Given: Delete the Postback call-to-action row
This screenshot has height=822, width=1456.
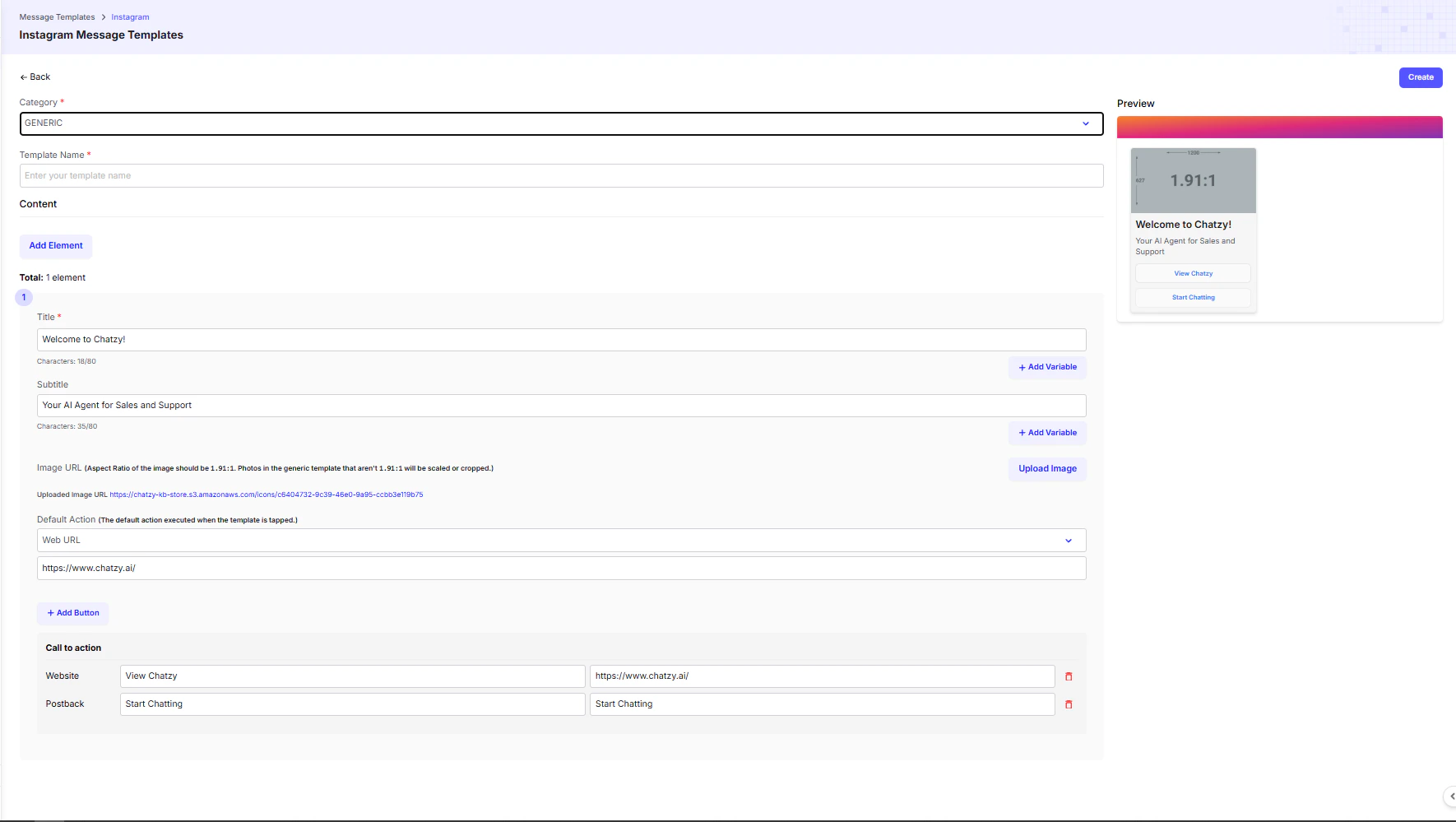Looking at the screenshot, I should point(1069,704).
